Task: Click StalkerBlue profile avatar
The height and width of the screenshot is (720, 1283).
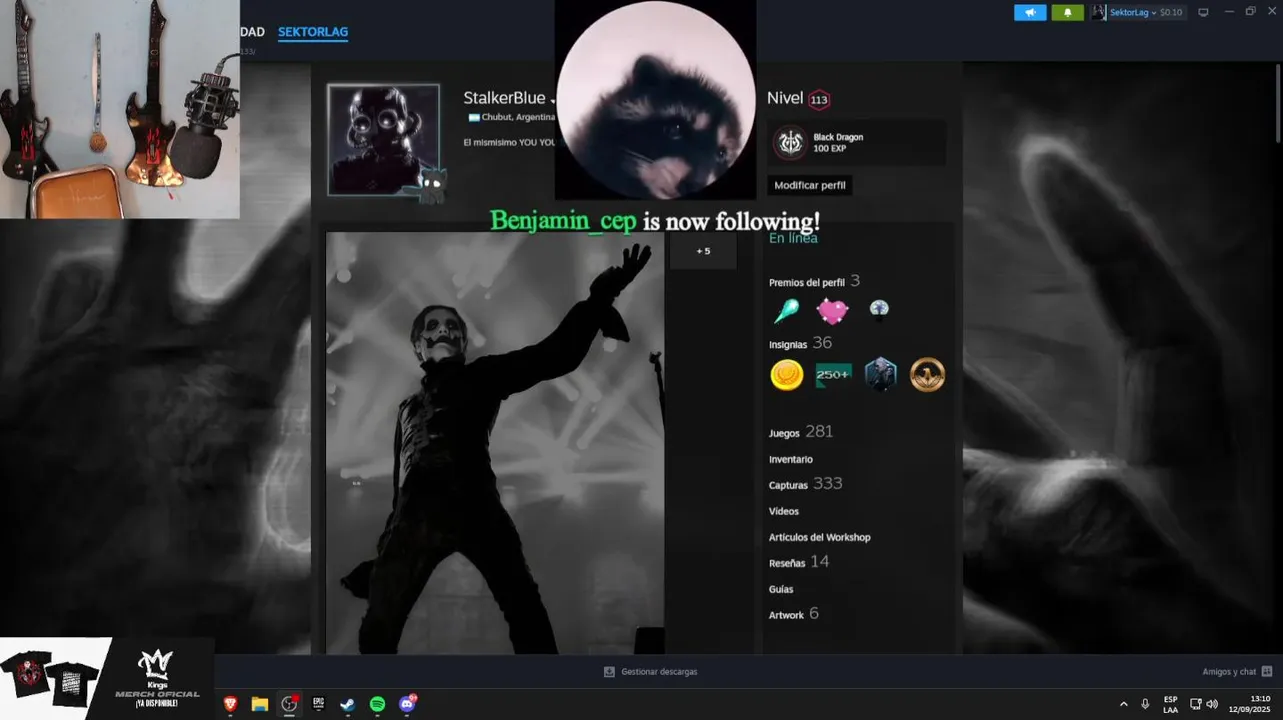Action: click(x=384, y=140)
